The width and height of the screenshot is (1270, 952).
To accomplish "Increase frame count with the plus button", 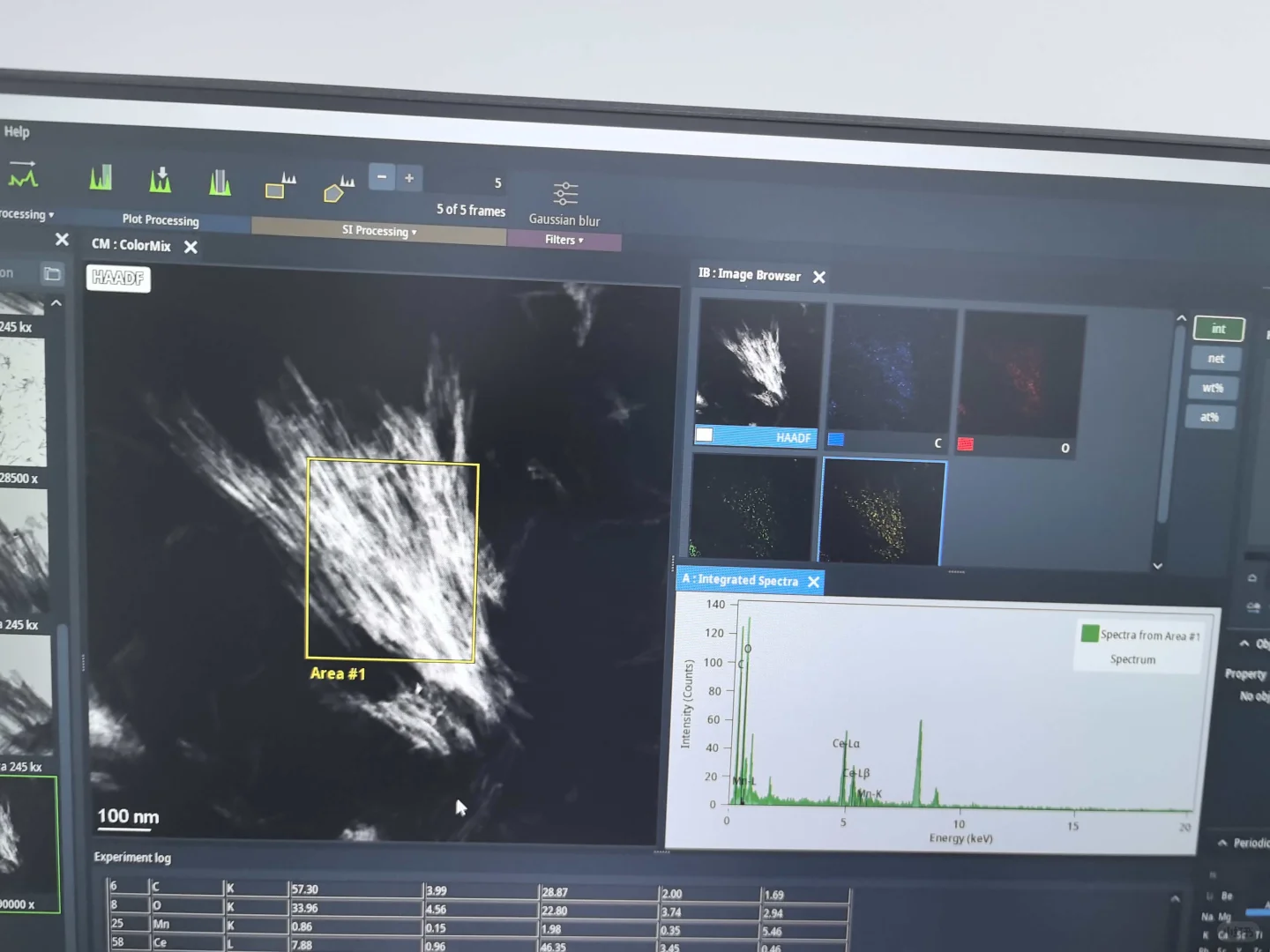I will (x=409, y=178).
